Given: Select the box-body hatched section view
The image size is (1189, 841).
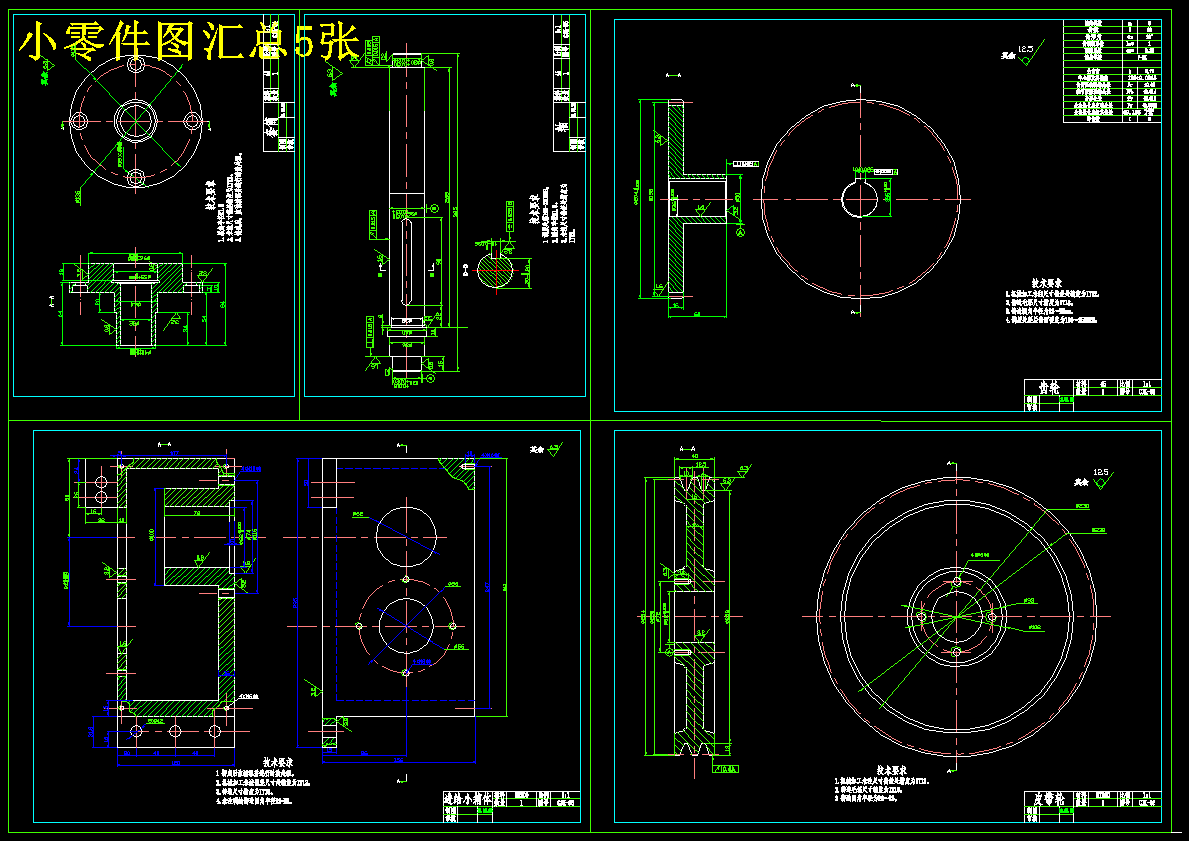Looking at the screenshot, I should pyautogui.click(x=176, y=586).
